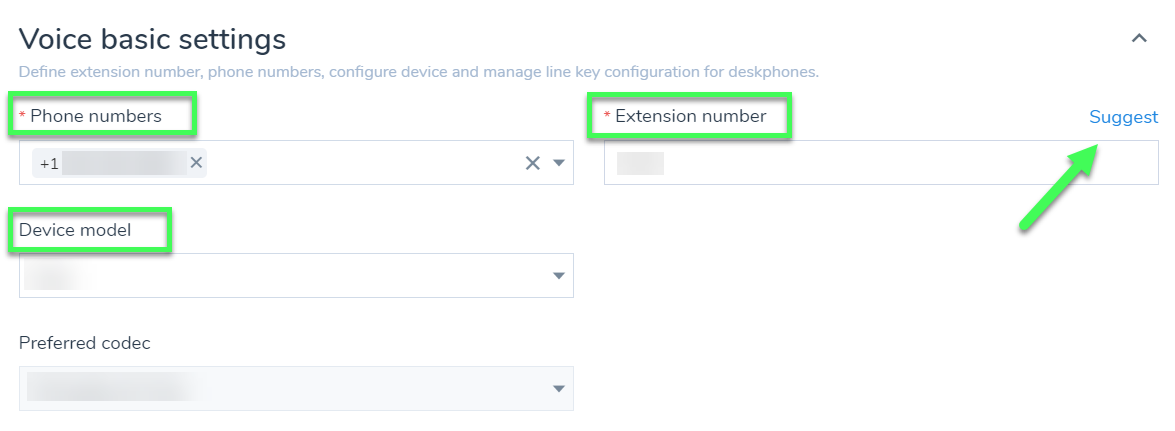Image resolution: width=1175 pixels, height=431 pixels.
Task: Click the Device model label
Action: pyautogui.click(x=75, y=230)
